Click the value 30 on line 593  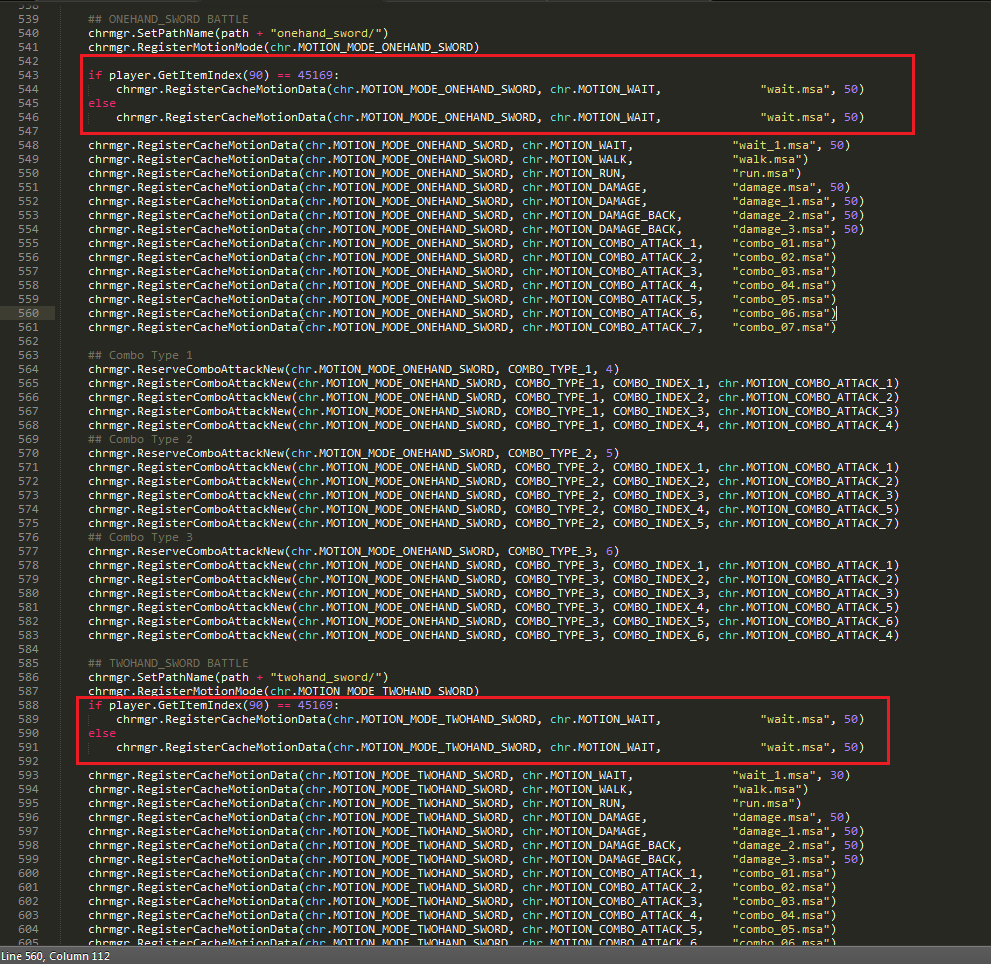click(837, 776)
